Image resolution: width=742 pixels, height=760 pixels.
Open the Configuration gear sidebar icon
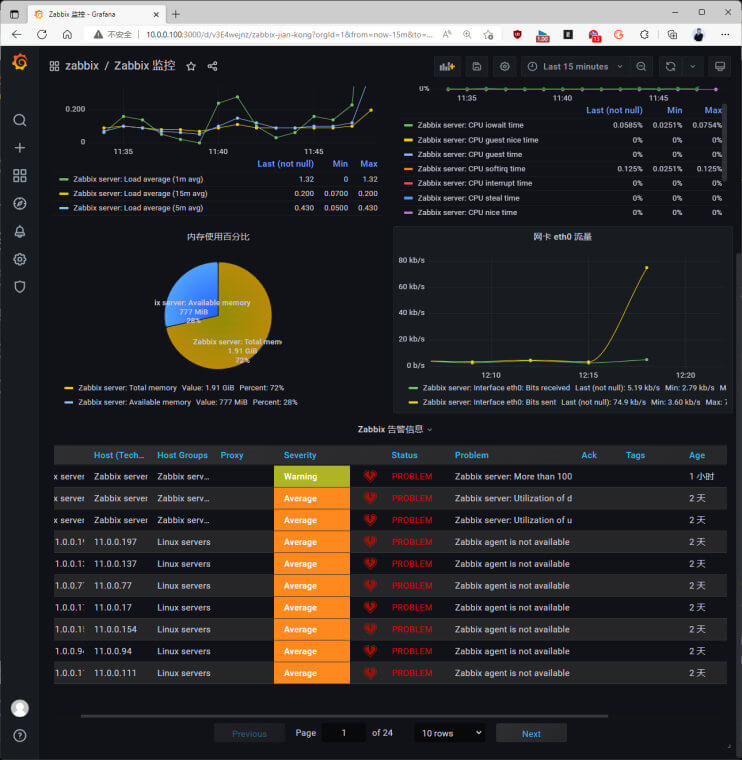(x=19, y=259)
